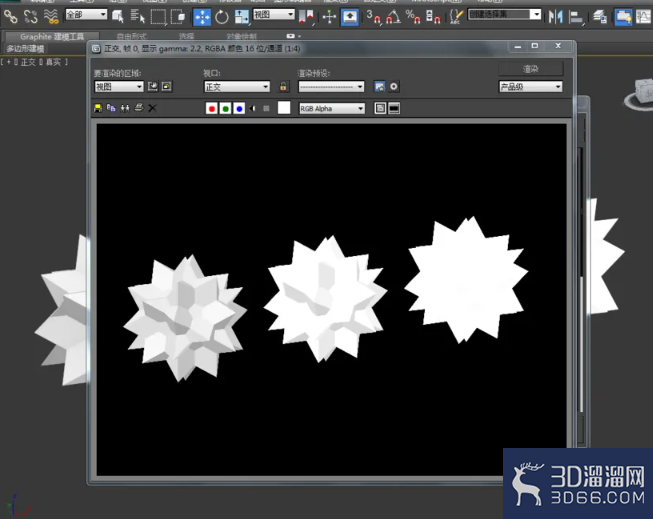Toggle the red channel display
This screenshot has height=519, width=653.
[212, 109]
